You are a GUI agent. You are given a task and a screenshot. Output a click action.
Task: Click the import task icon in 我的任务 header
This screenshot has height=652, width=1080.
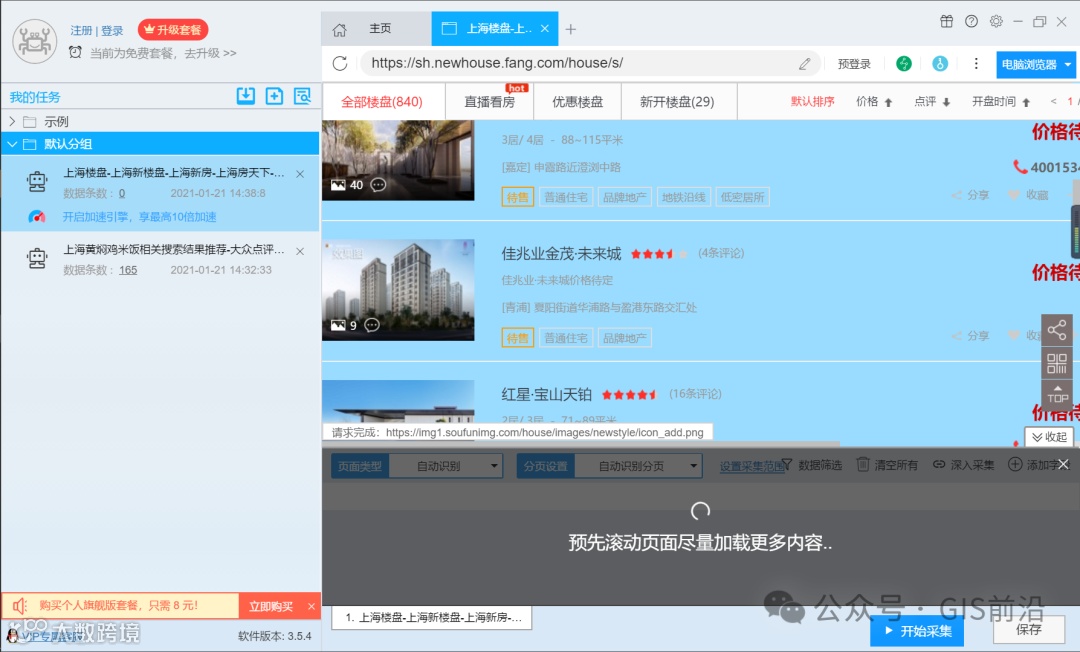pos(245,96)
